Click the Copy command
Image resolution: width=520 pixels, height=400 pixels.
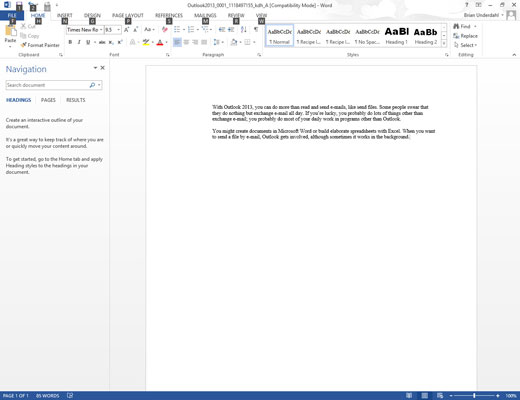click(x=30, y=36)
